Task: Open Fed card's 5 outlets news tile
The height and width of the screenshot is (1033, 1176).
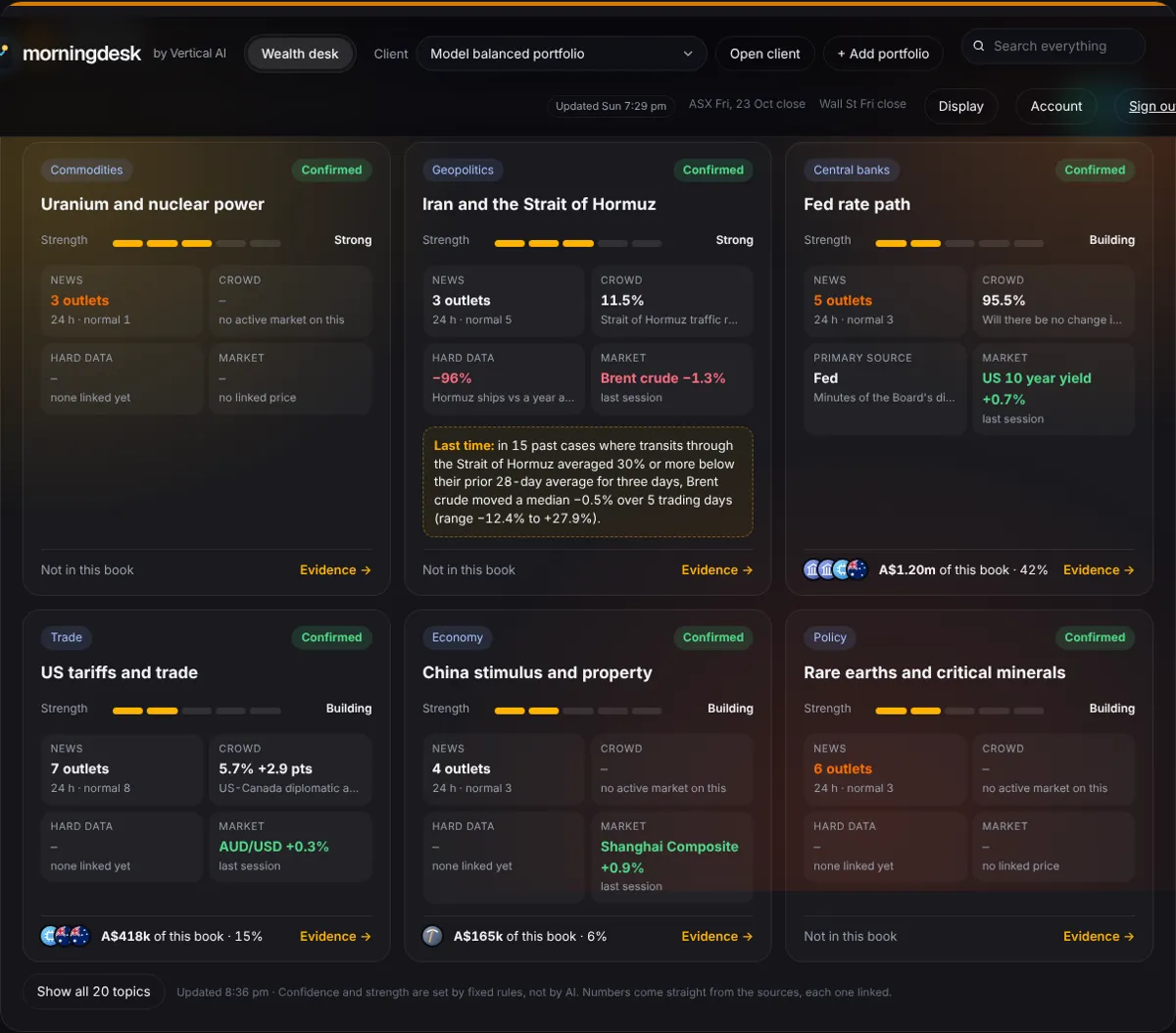Action: tap(885, 300)
